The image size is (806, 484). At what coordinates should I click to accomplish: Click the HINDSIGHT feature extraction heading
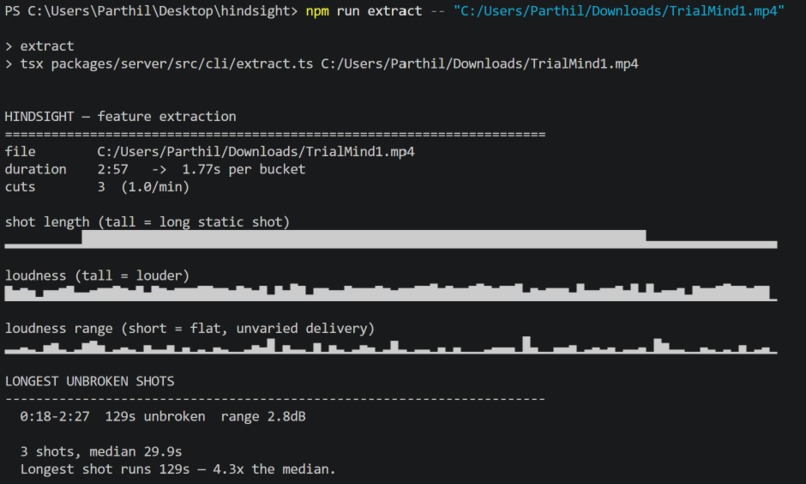(x=120, y=117)
